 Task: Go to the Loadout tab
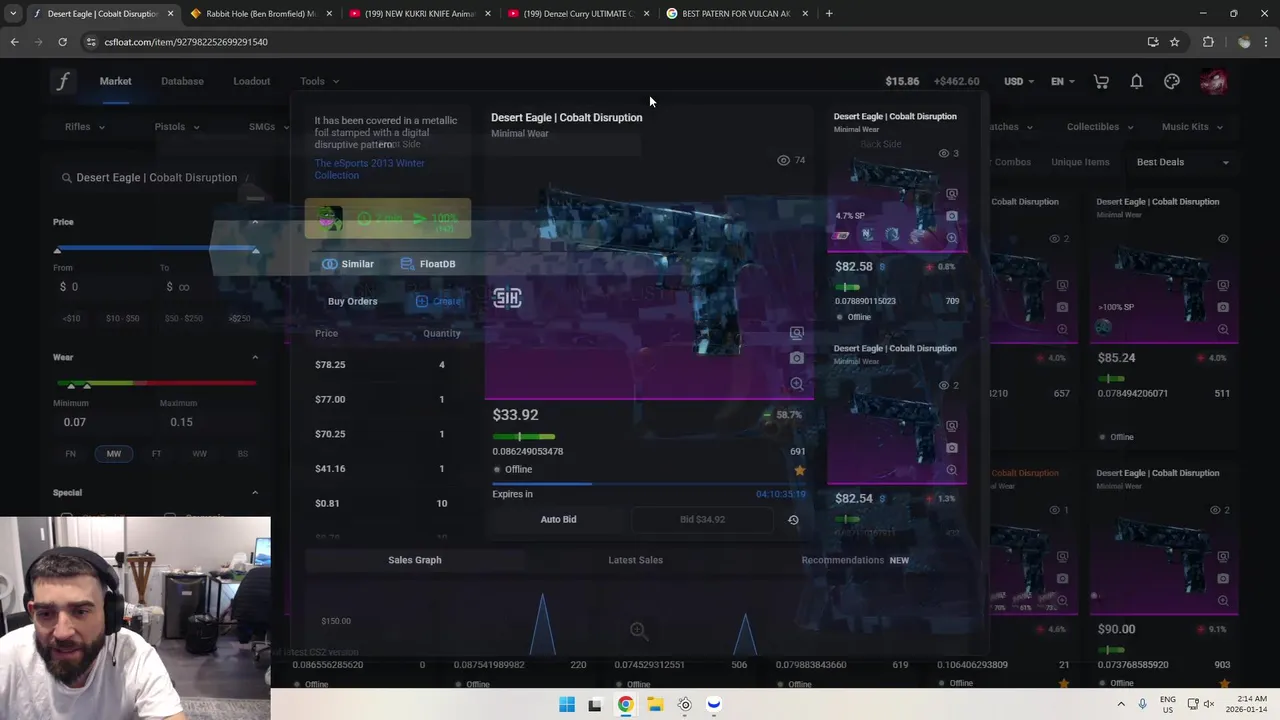(x=251, y=82)
